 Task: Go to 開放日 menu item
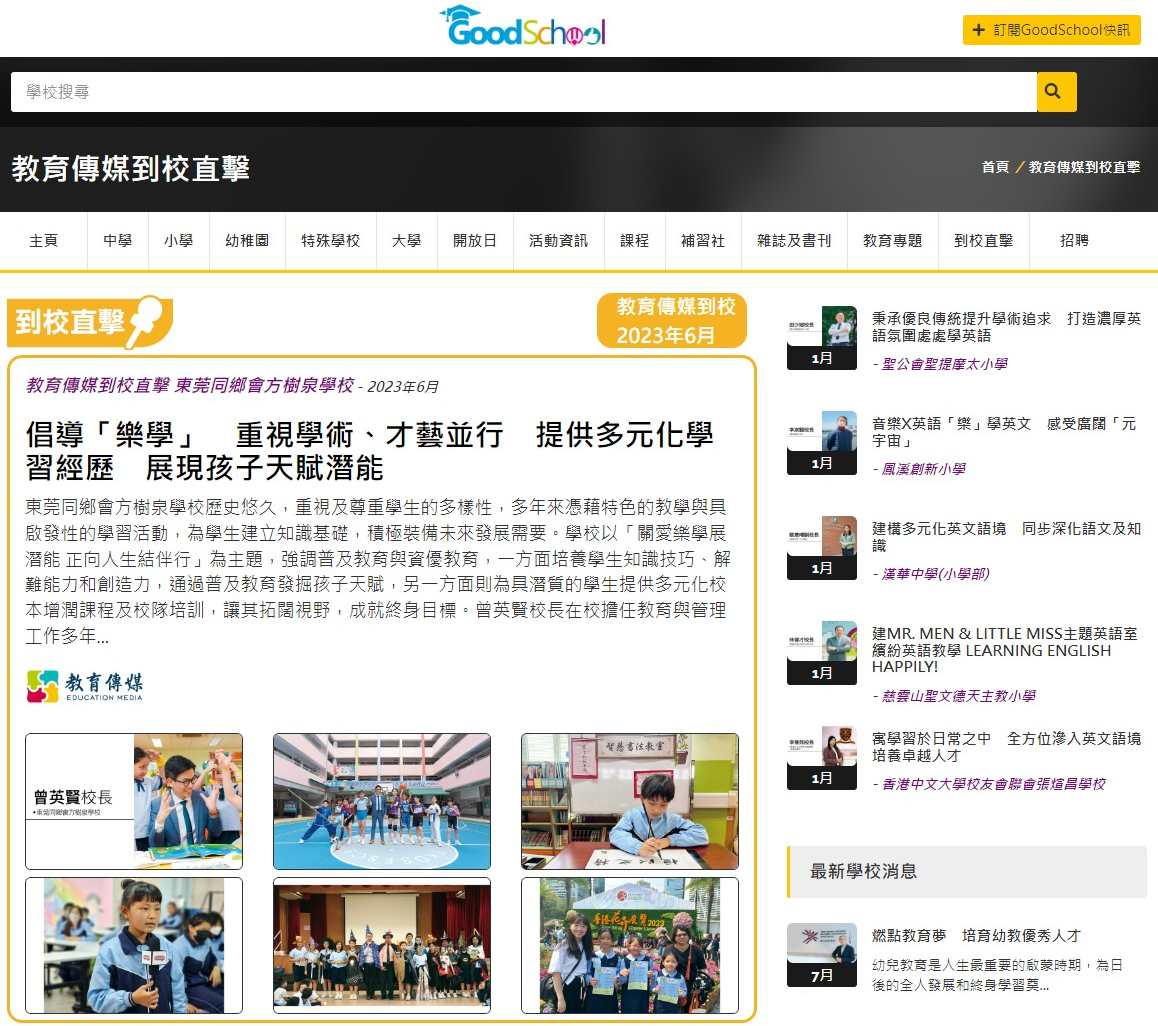pyautogui.click(x=475, y=241)
